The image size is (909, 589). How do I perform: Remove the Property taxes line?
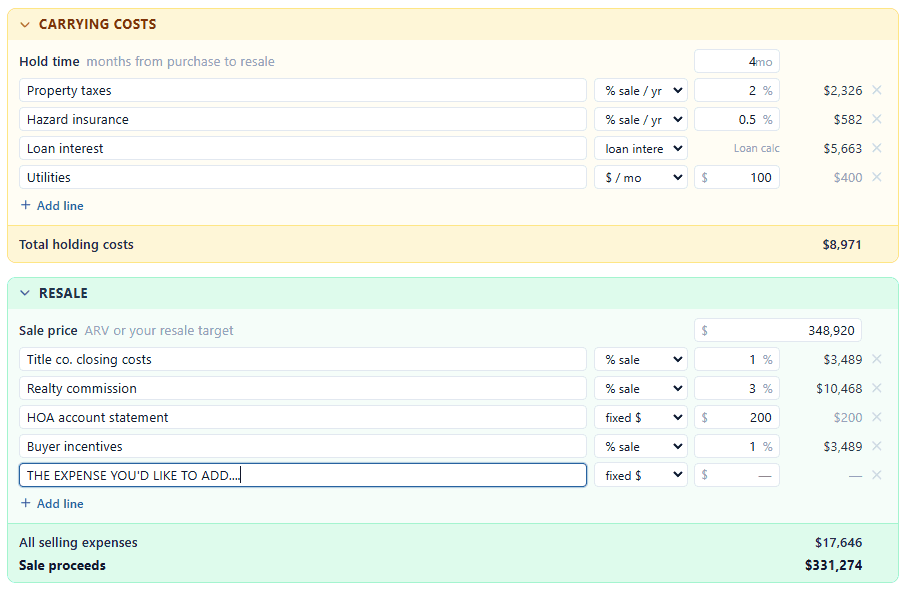pyautogui.click(x=877, y=90)
